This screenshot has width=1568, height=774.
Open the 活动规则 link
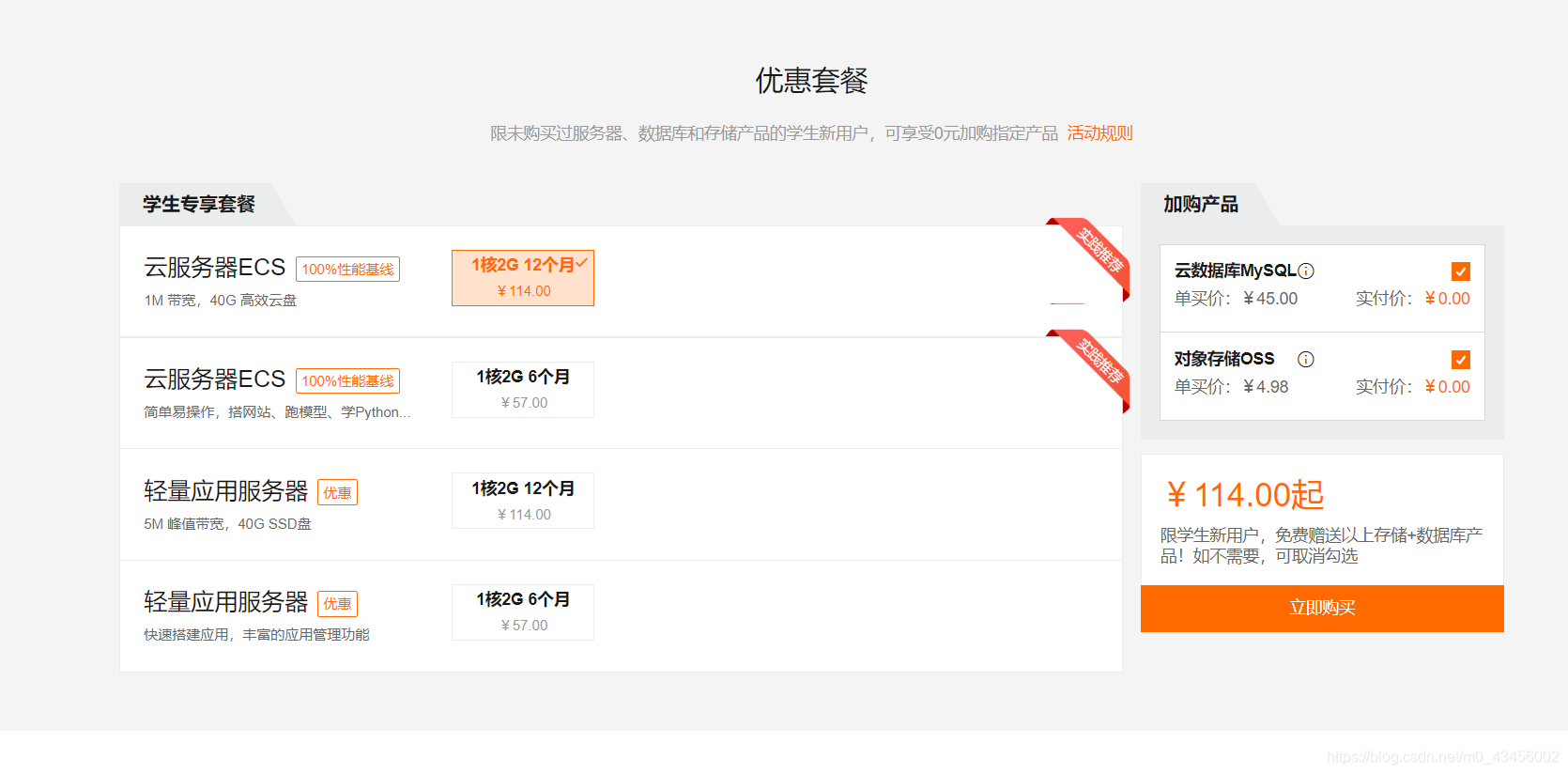[x=1099, y=133]
